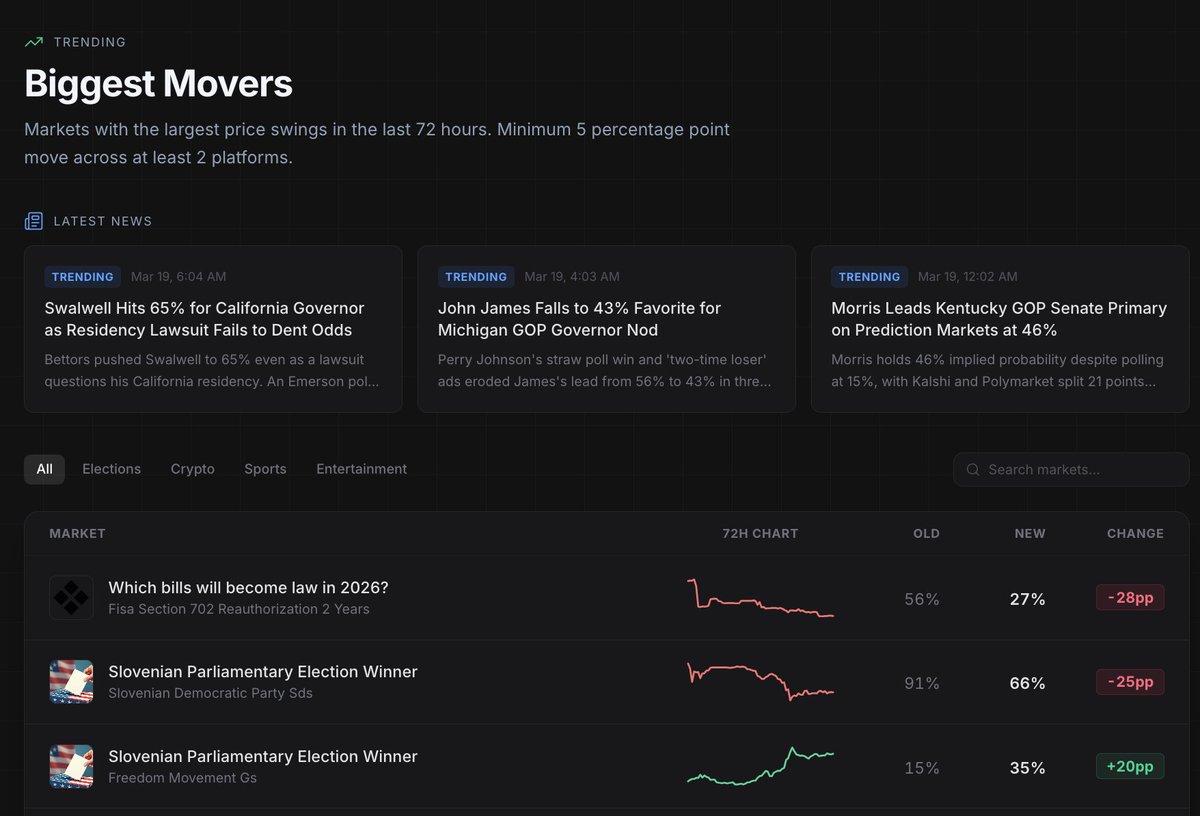Screen dimensions: 1200x816
Task: Click the TRENDING badge on the Morris card
Action: (x=869, y=277)
